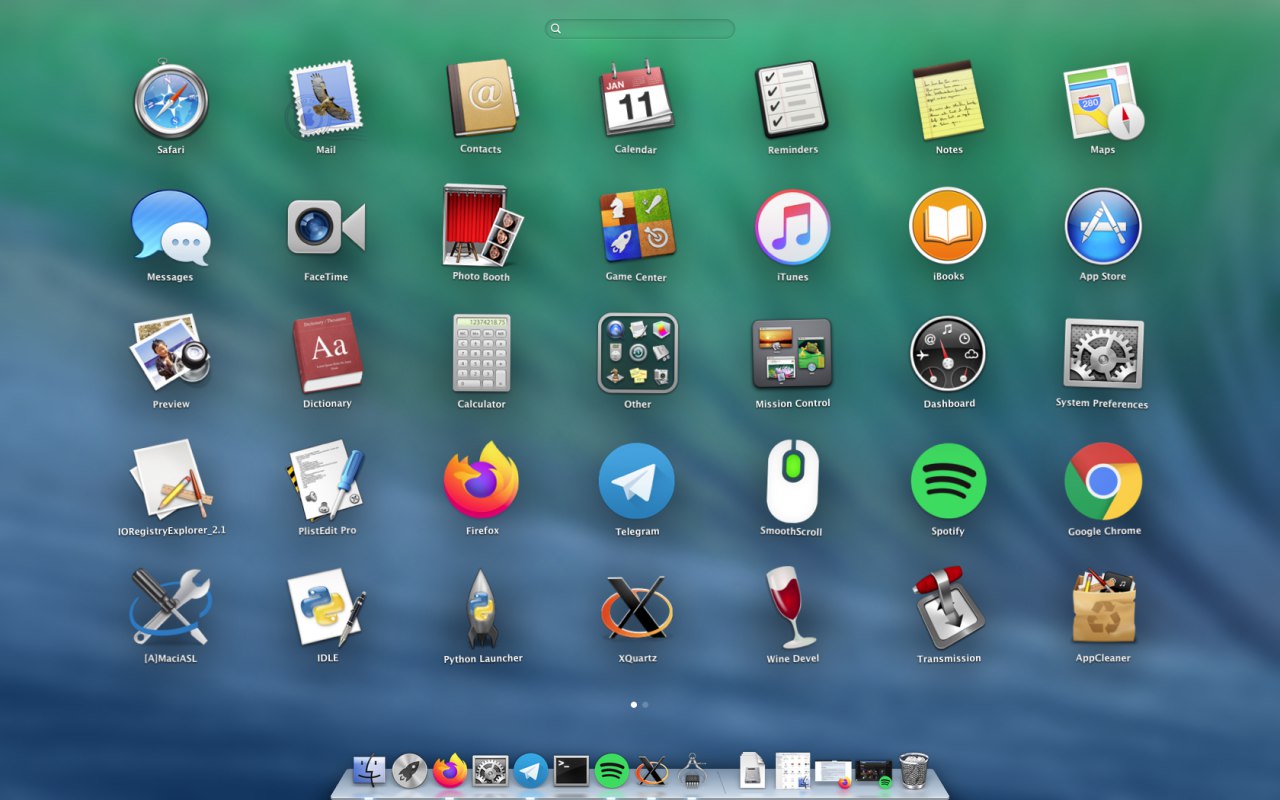
Task: Select the first Launchpad page dot
Action: pyautogui.click(x=634, y=704)
